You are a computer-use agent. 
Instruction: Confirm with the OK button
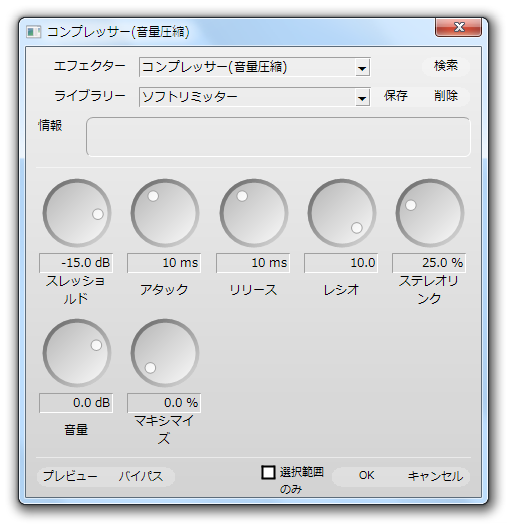tap(366, 476)
